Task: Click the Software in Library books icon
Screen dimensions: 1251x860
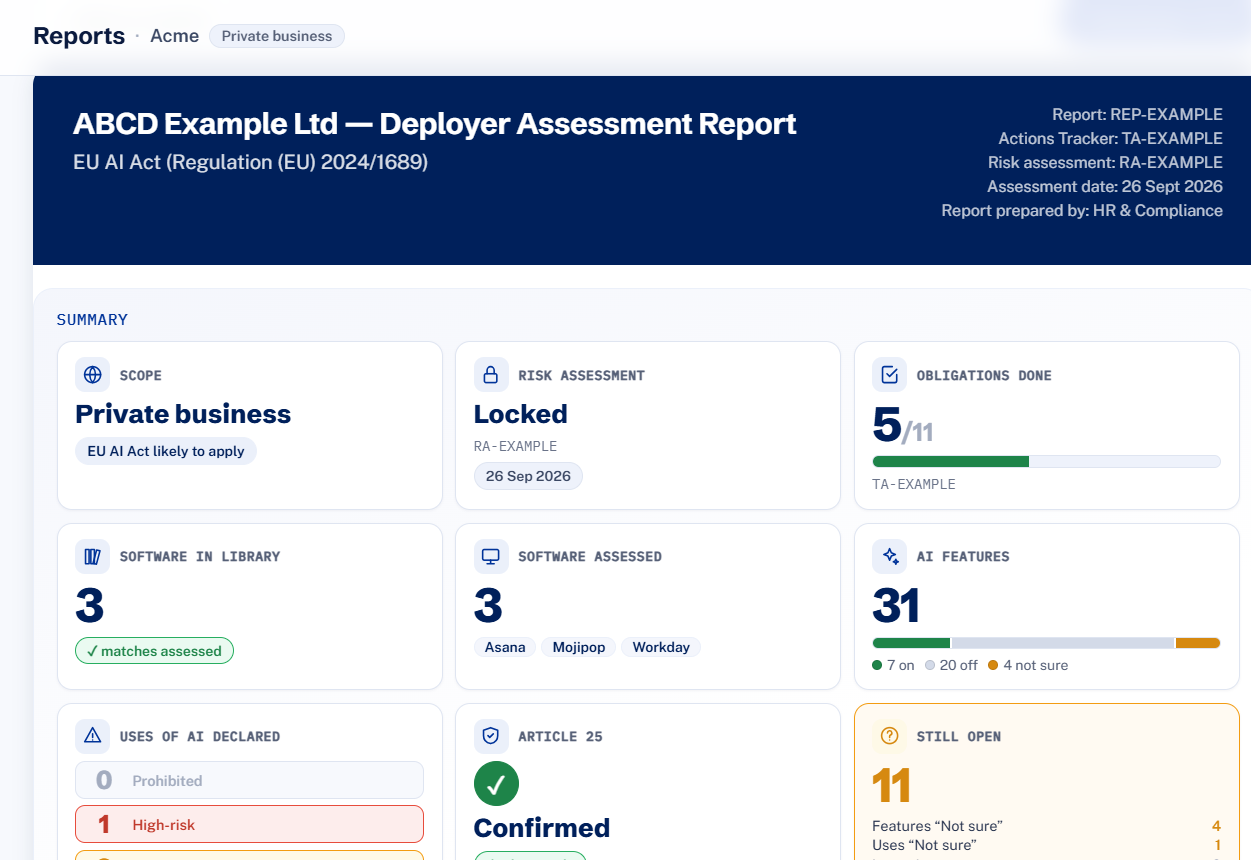Action: click(x=93, y=556)
